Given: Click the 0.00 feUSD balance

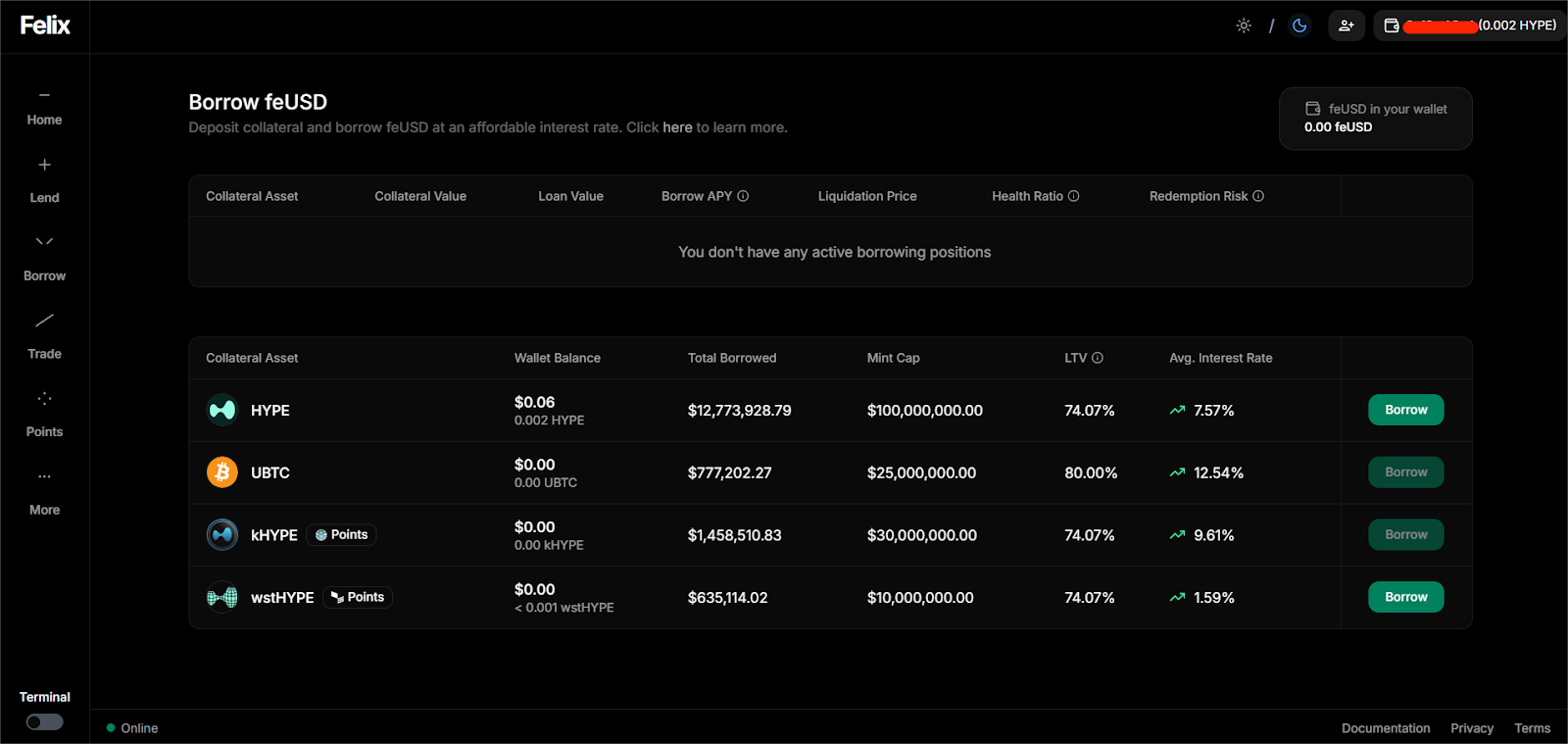Looking at the screenshot, I should coord(1338,127).
